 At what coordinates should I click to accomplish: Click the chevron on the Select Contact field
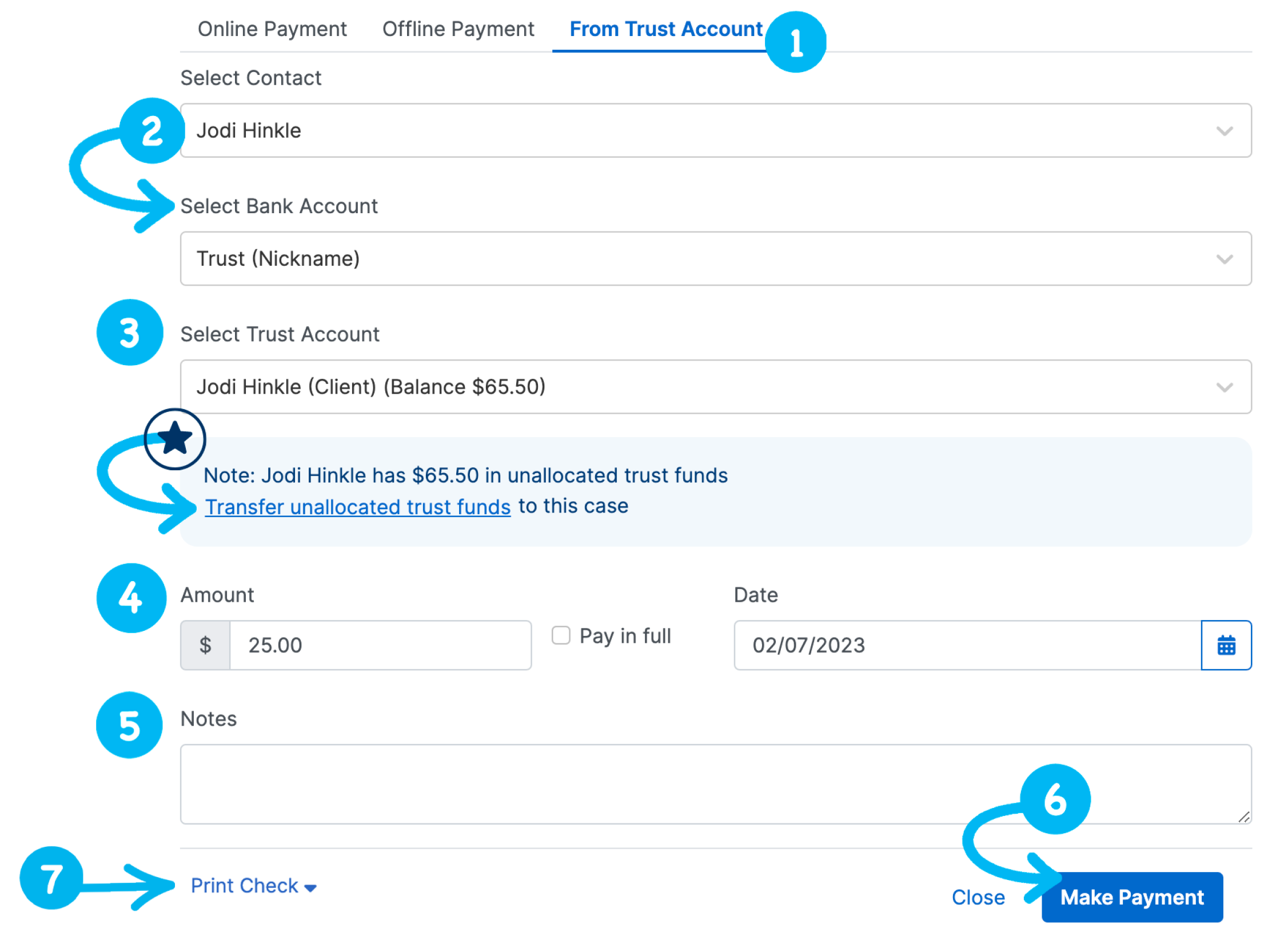(1225, 131)
